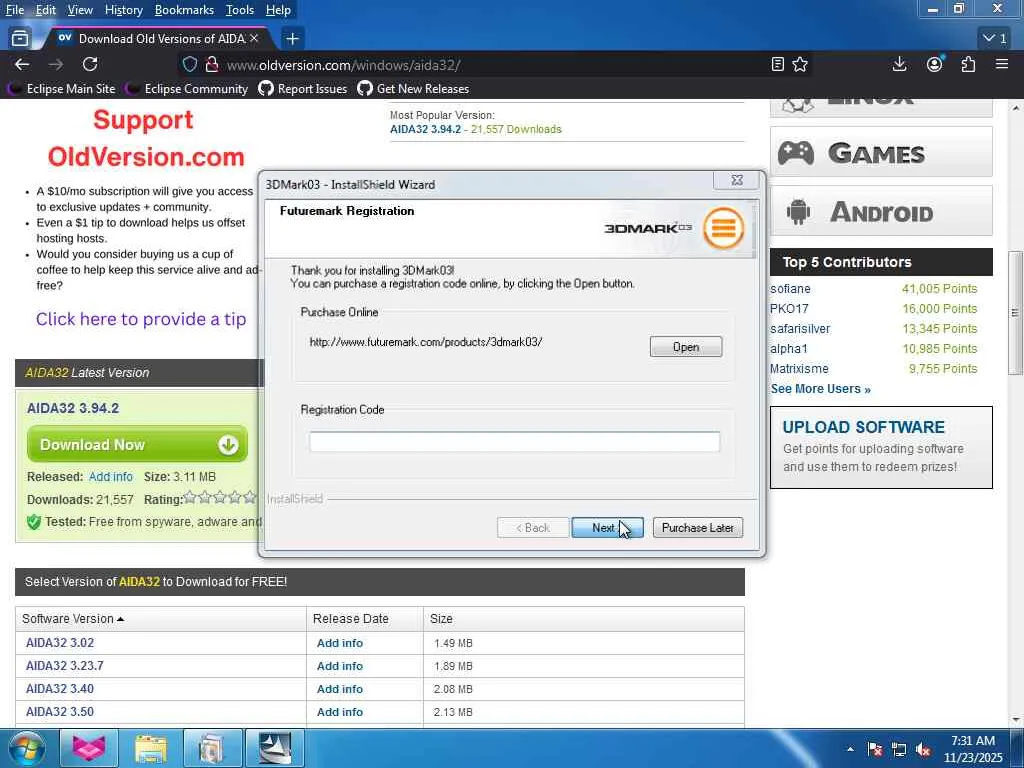Click the Games category gamepad icon

pyautogui.click(x=795, y=153)
